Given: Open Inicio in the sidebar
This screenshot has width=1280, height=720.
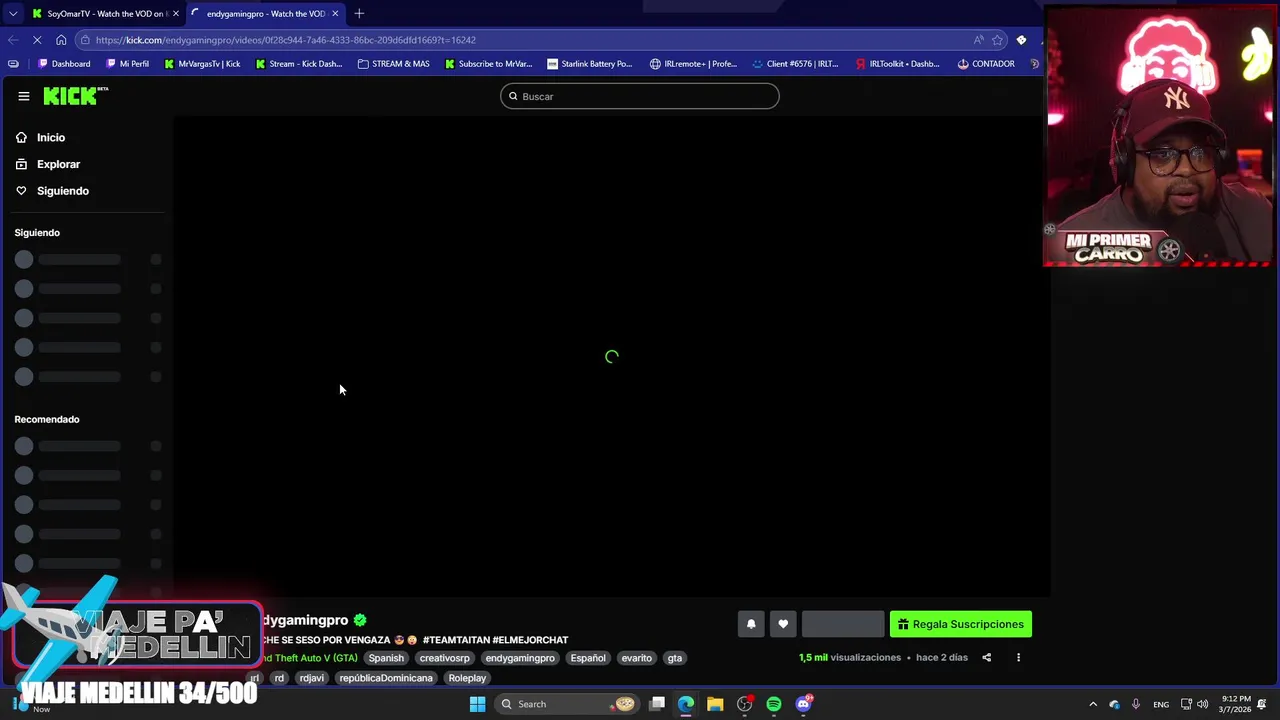Looking at the screenshot, I should tap(50, 137).
